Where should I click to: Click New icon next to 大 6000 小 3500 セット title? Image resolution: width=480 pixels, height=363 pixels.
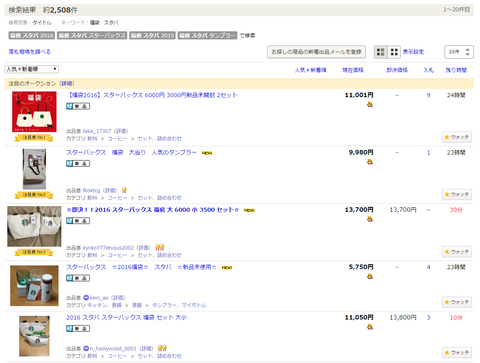click(249, 210)
